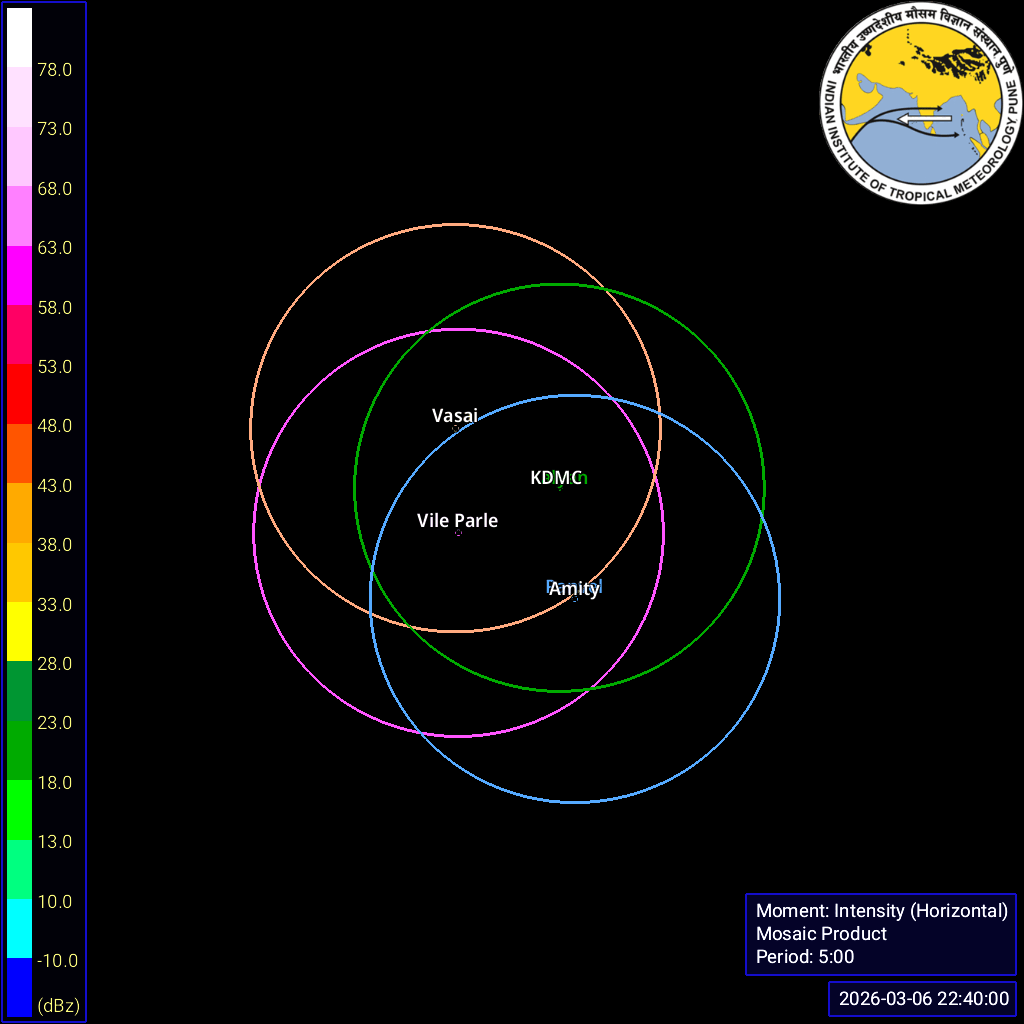Click the orange Vasai range ring
The width and height of the screenshot is (1024, 1024).
point(455,225)
